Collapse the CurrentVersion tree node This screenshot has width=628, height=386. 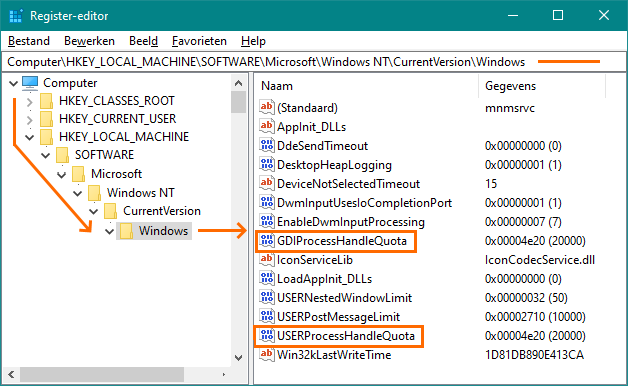tap(93, 211)
